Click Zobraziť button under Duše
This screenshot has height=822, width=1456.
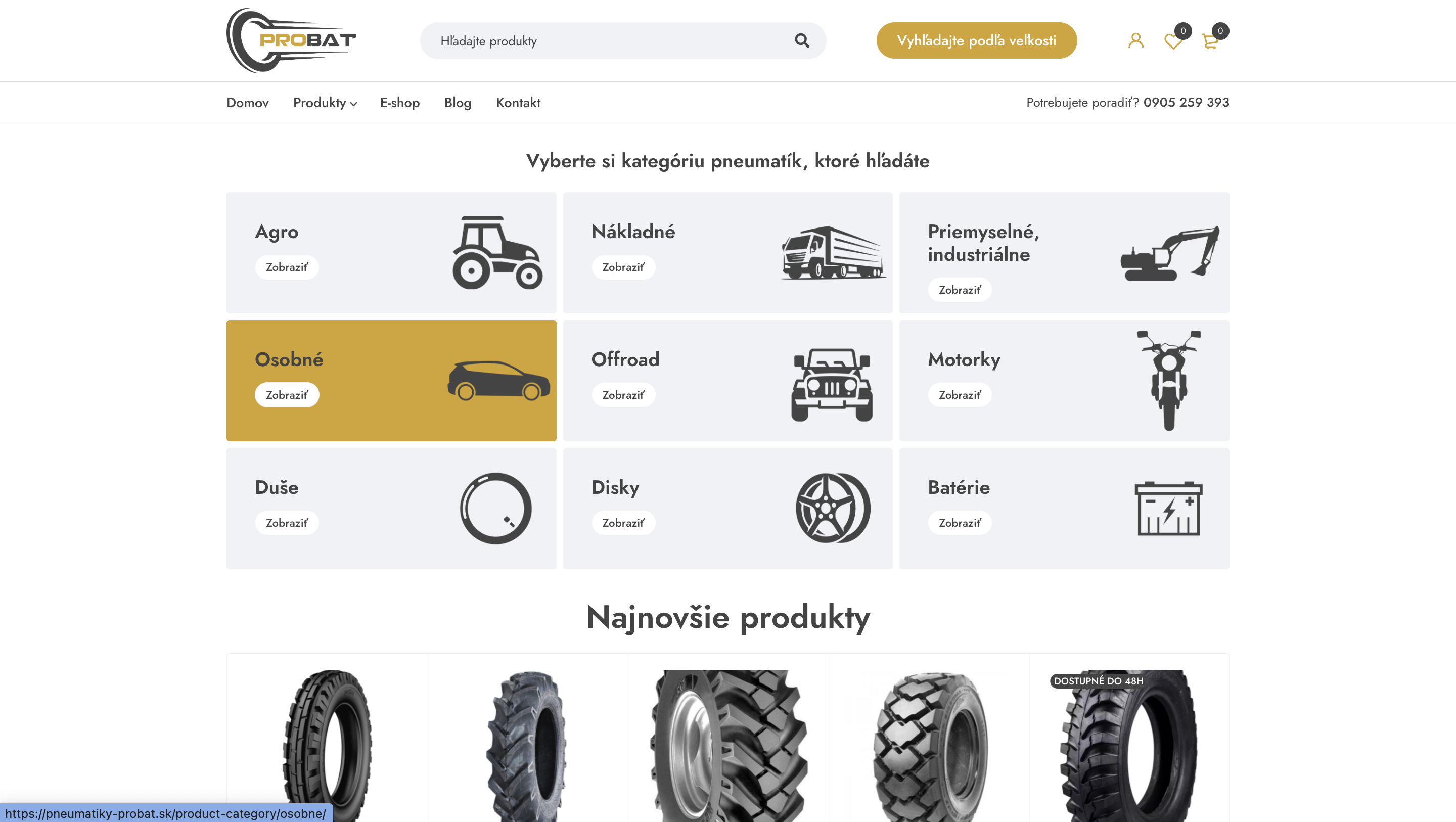click(x=287, y=522)
